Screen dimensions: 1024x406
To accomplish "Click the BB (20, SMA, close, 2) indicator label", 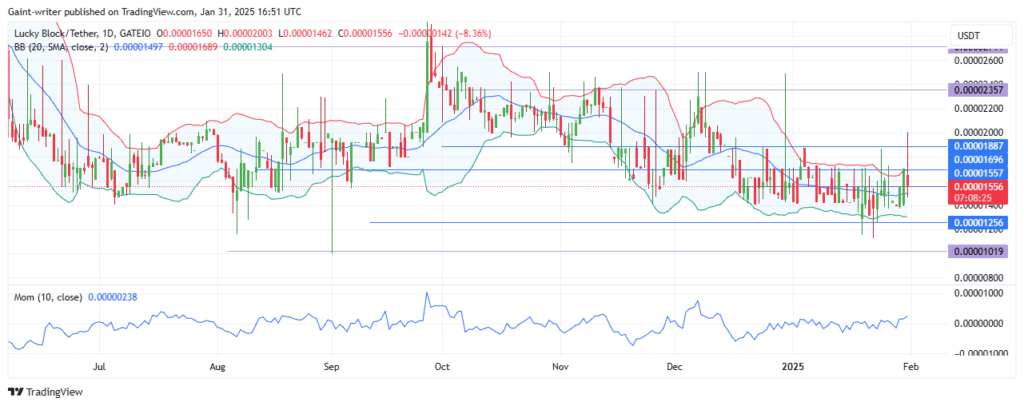I will click(61, 46).
